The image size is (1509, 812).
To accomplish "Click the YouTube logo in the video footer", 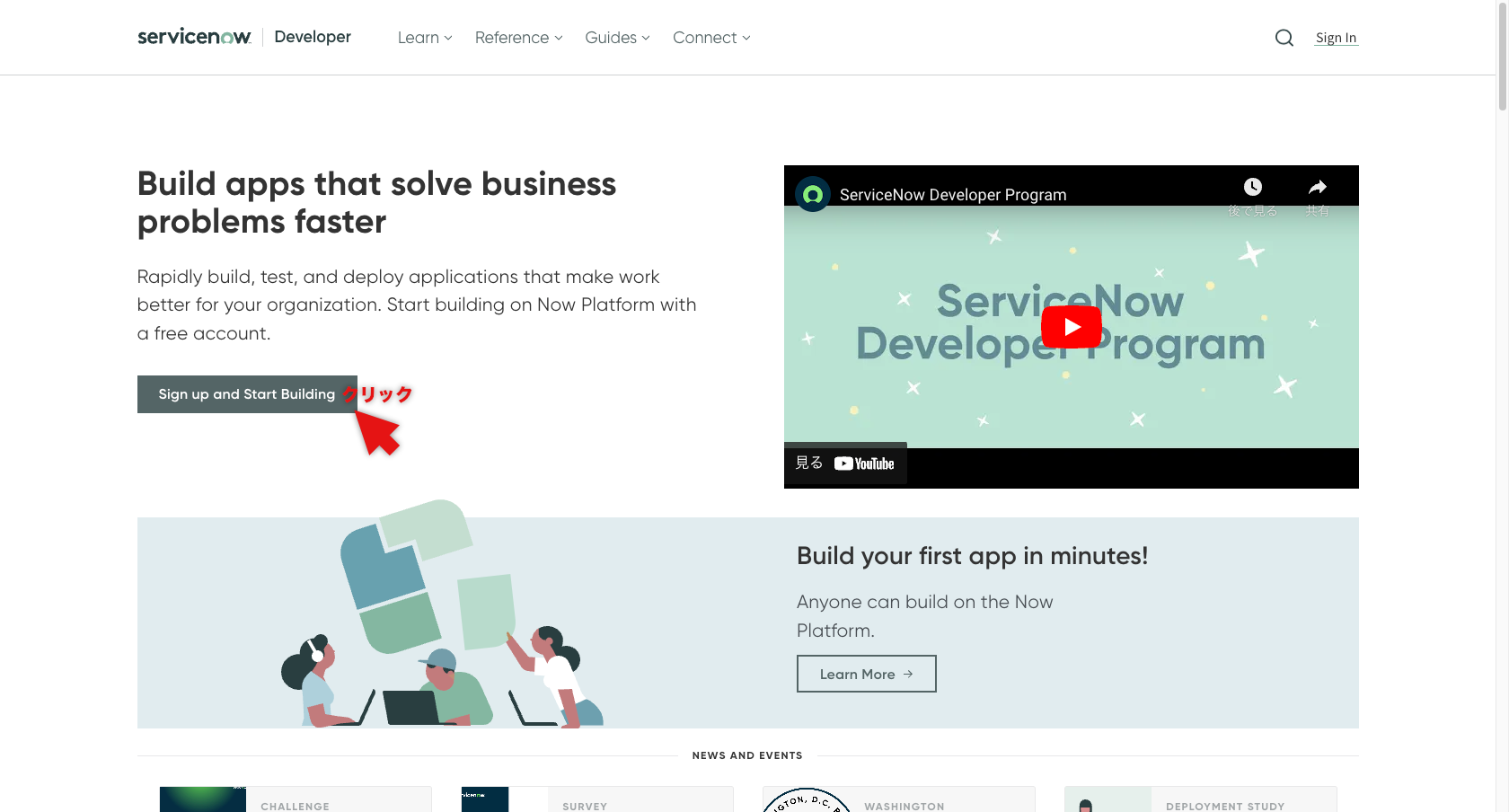I will (x=863, y=463).
